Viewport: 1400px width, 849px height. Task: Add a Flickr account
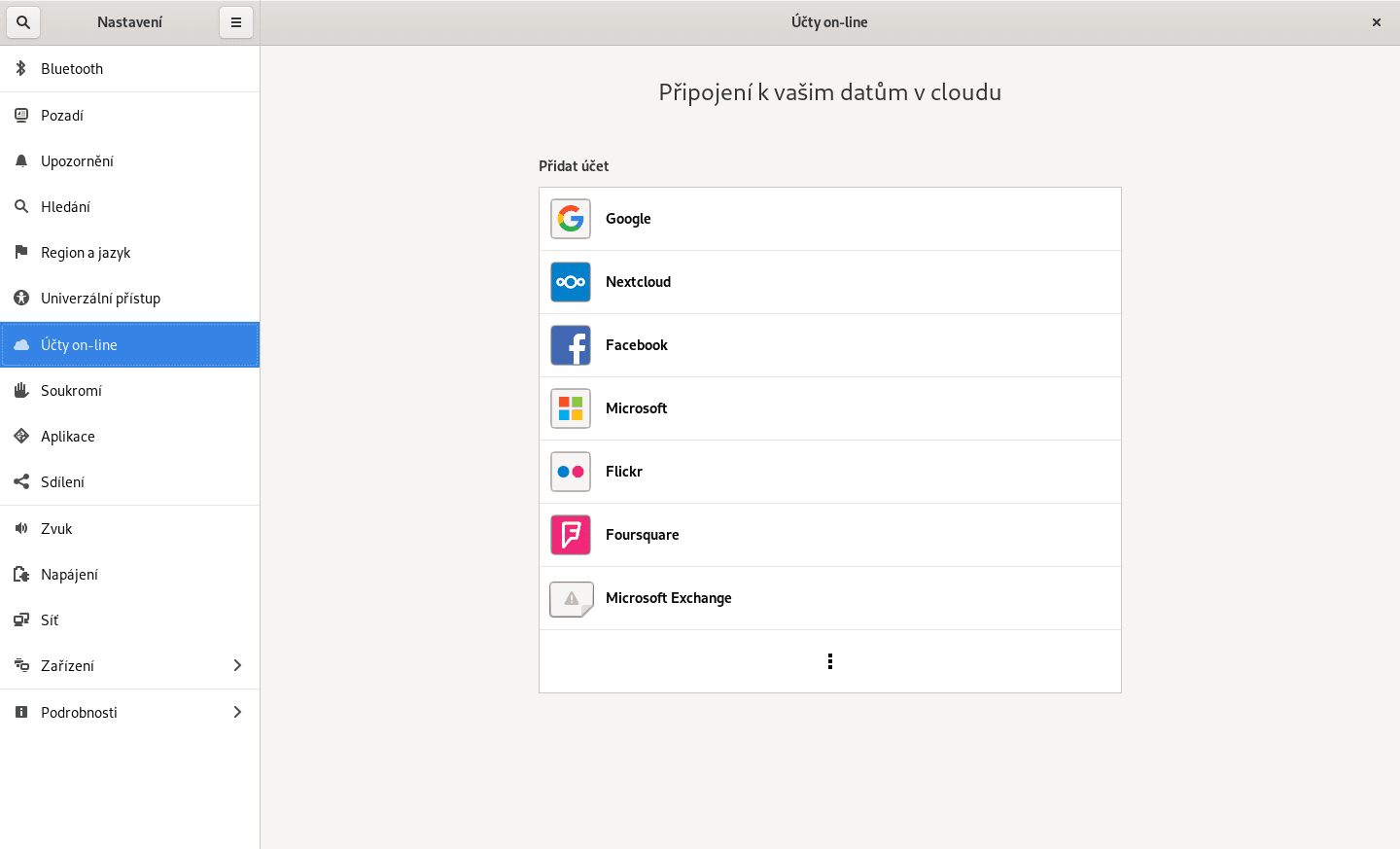pos(830,472)
